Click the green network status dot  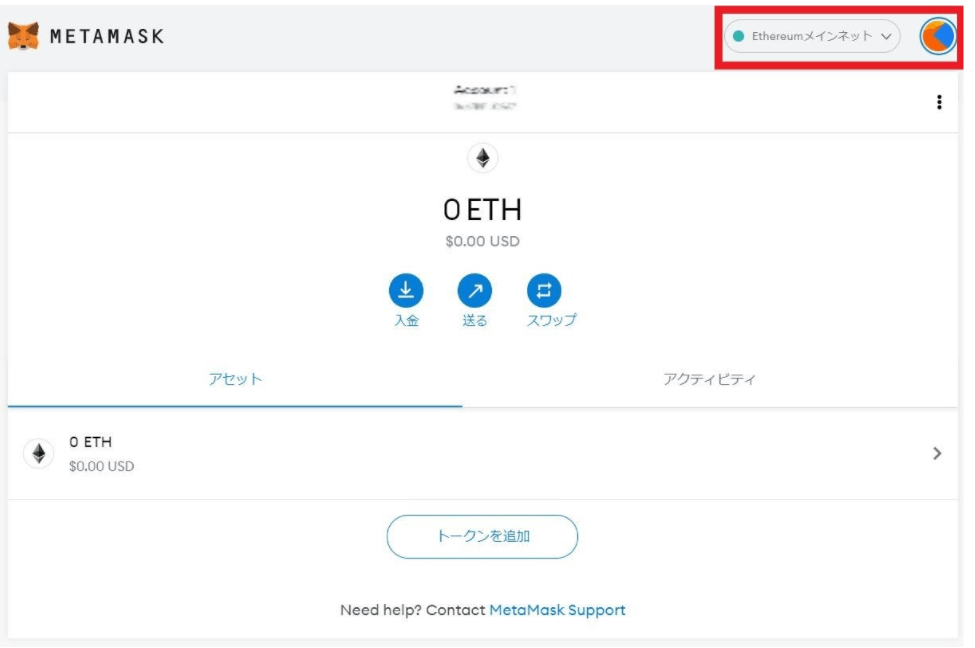pyautogui.click(x=738, y=36)
